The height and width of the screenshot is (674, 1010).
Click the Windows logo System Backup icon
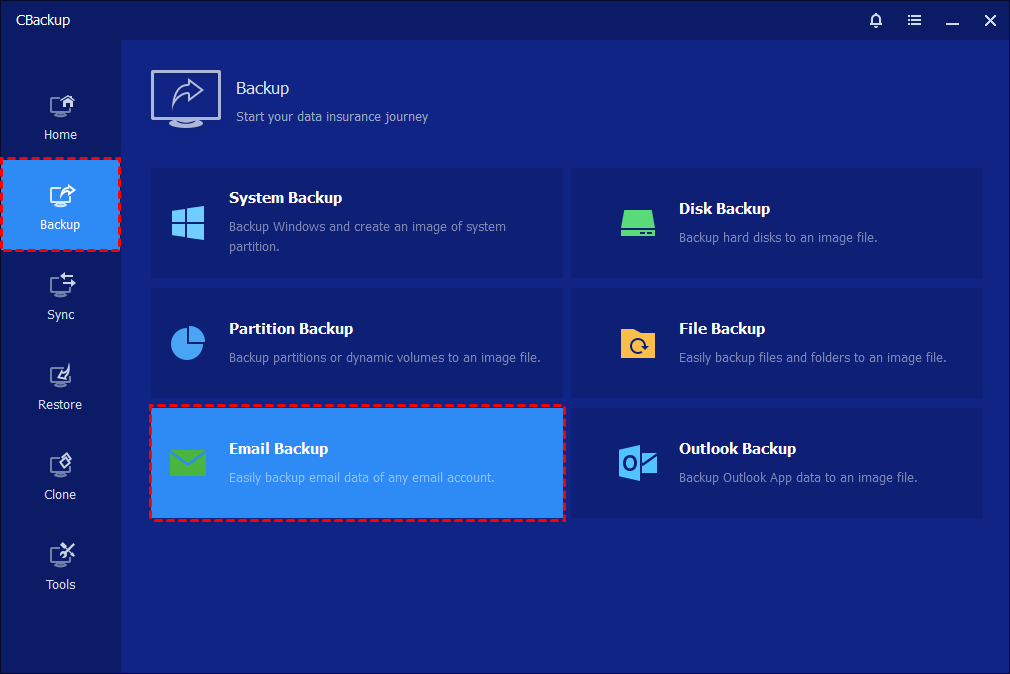188,222
